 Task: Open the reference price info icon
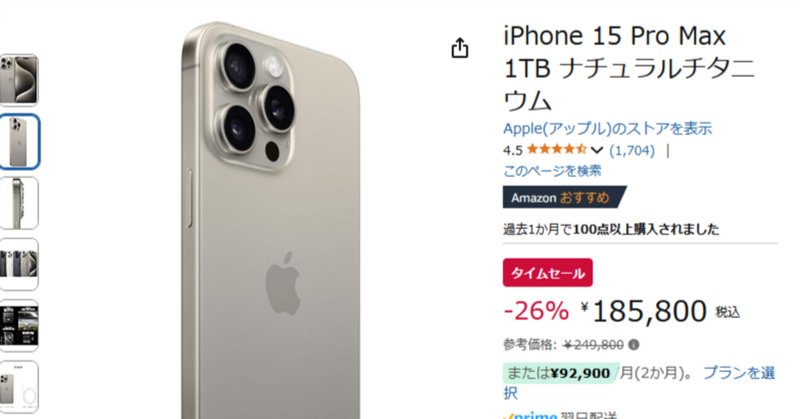click(634, 345)
